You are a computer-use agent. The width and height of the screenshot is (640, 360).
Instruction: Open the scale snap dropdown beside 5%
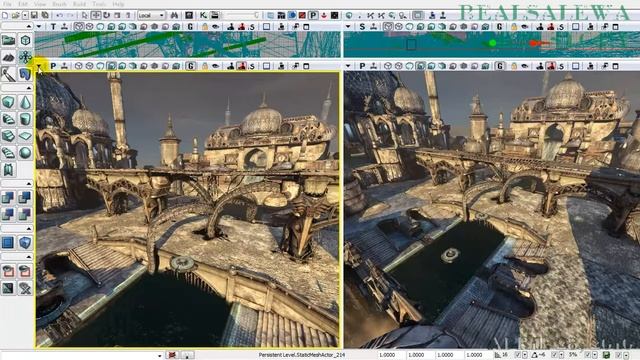594,355
